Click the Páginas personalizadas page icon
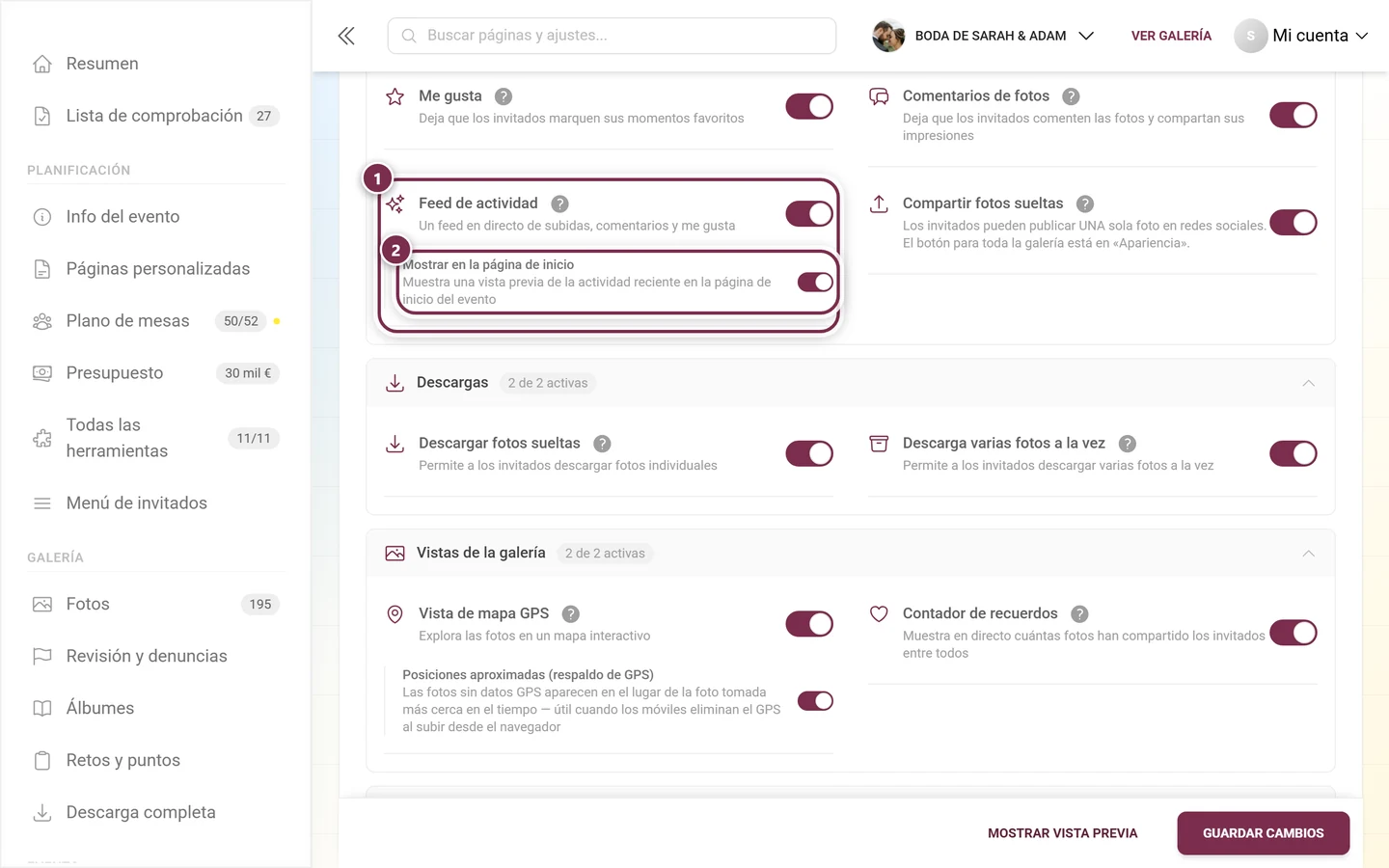Screen dimensions: 1389x868 (x=42, y=269)
